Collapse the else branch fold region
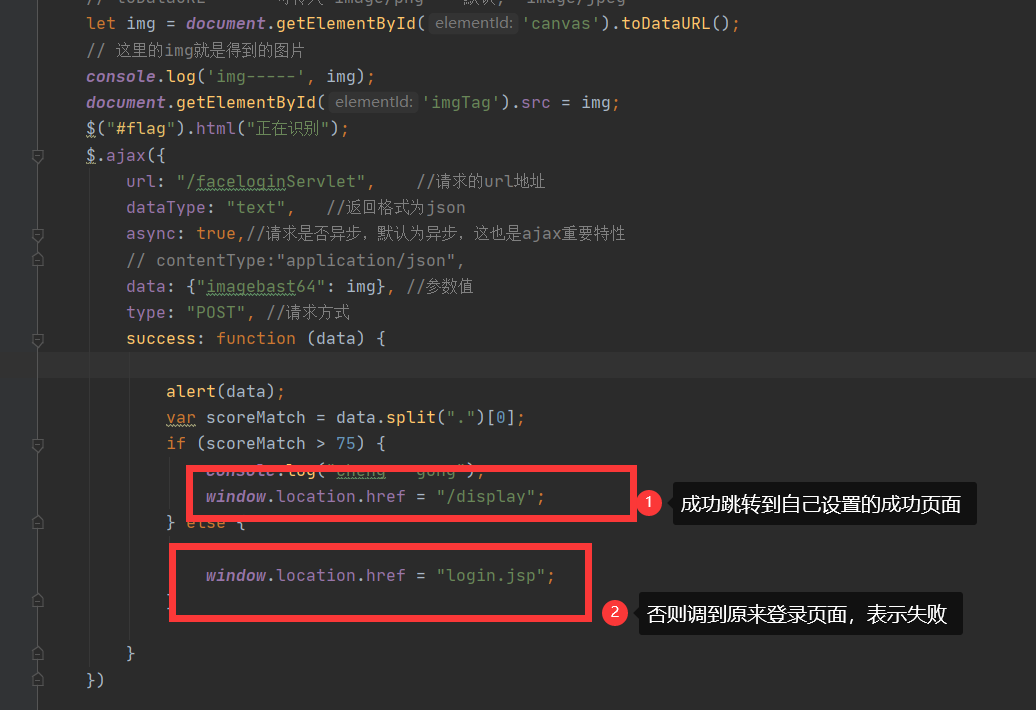 [38, 521]
